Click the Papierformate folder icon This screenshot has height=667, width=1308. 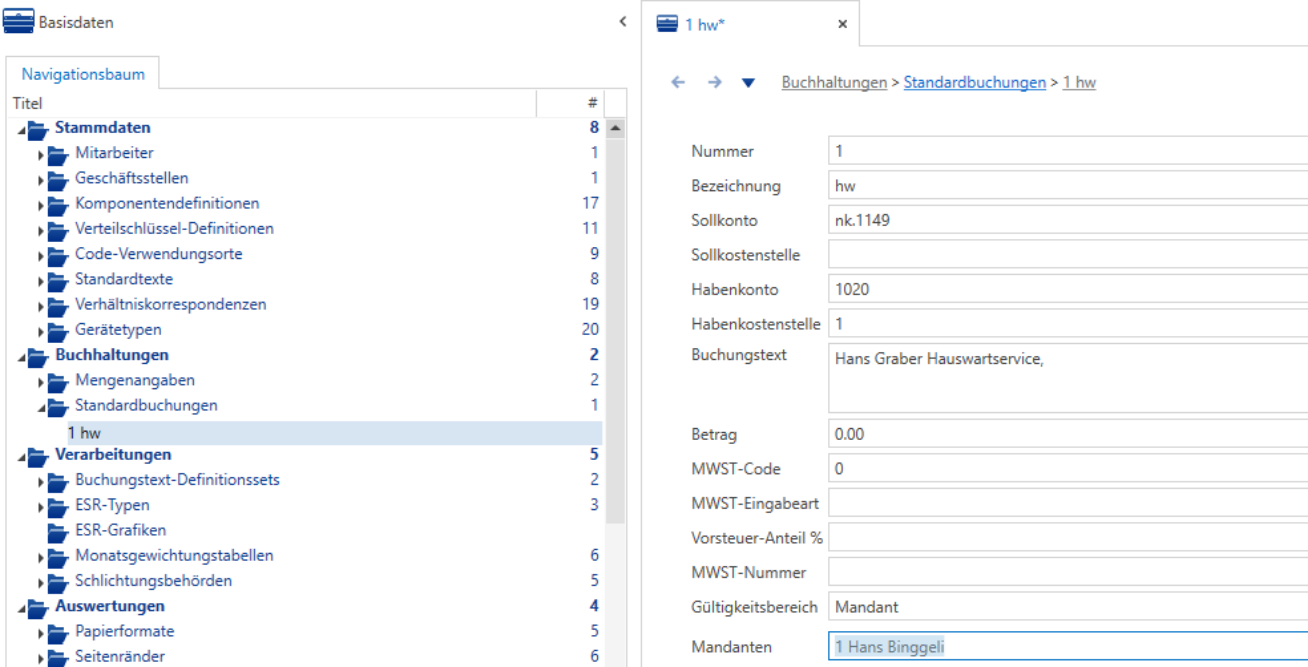pyautogui.click(x=57, y=632)
